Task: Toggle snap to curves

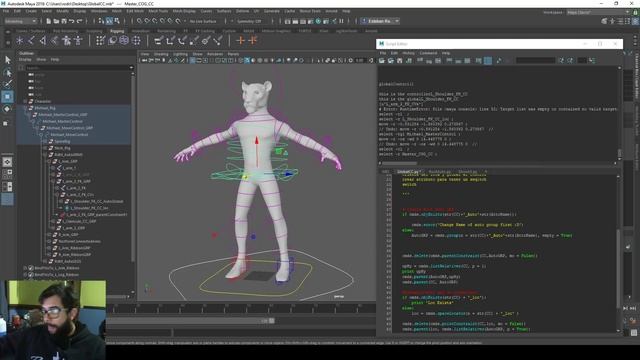Action: coord(147,21)
